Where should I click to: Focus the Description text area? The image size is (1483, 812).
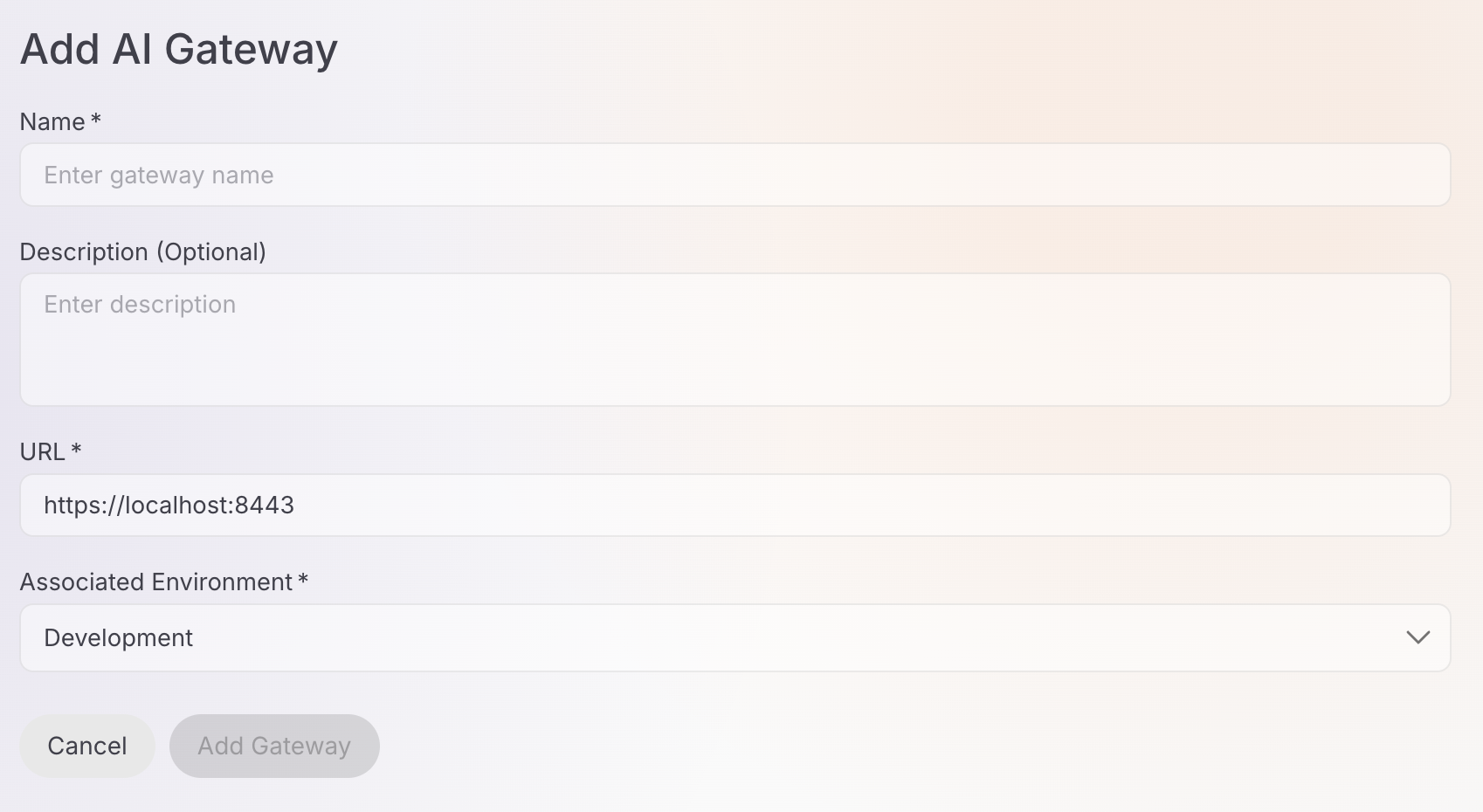click(x=734, y=349)
